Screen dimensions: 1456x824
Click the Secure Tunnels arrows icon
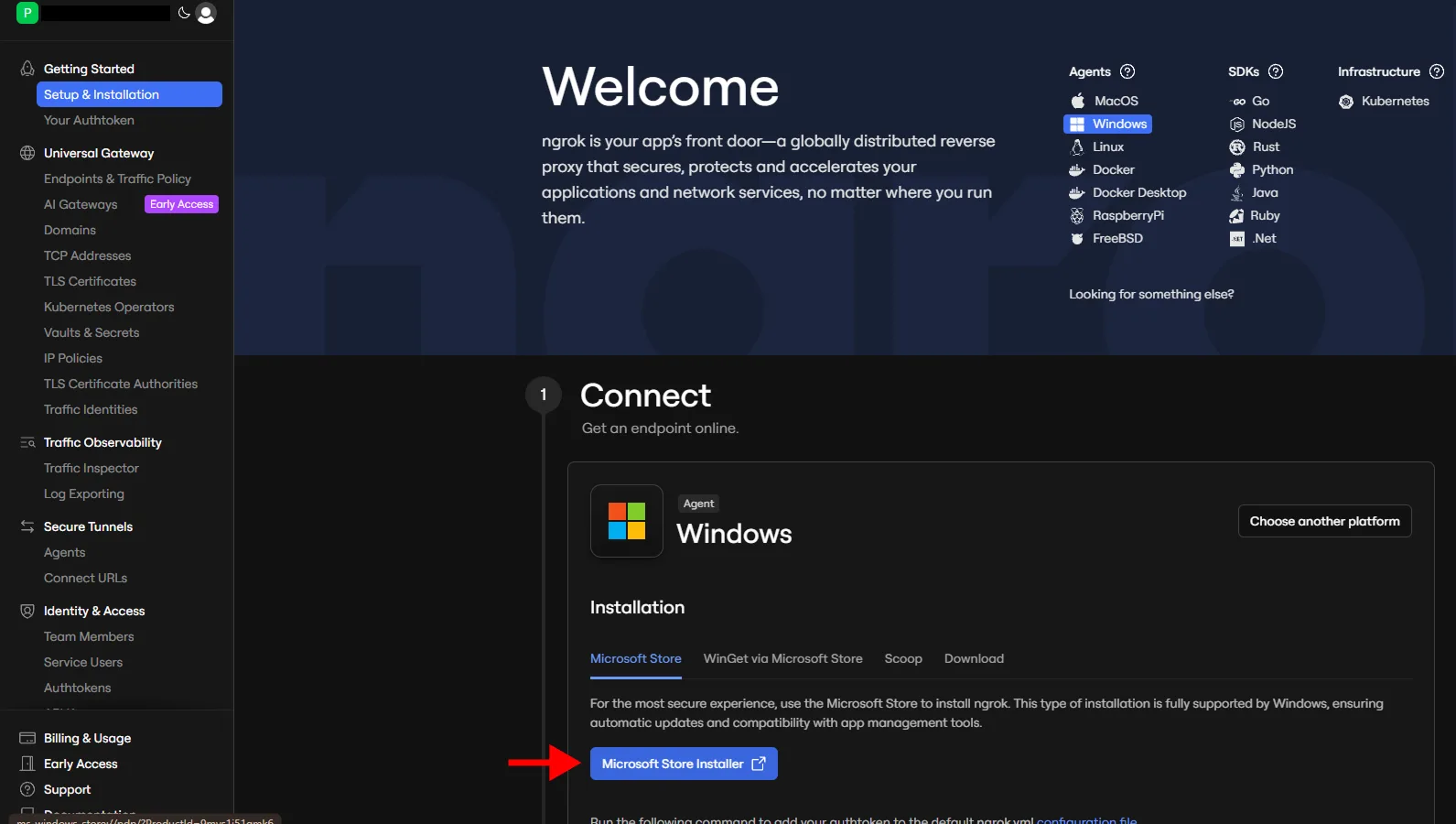point(27,526)
